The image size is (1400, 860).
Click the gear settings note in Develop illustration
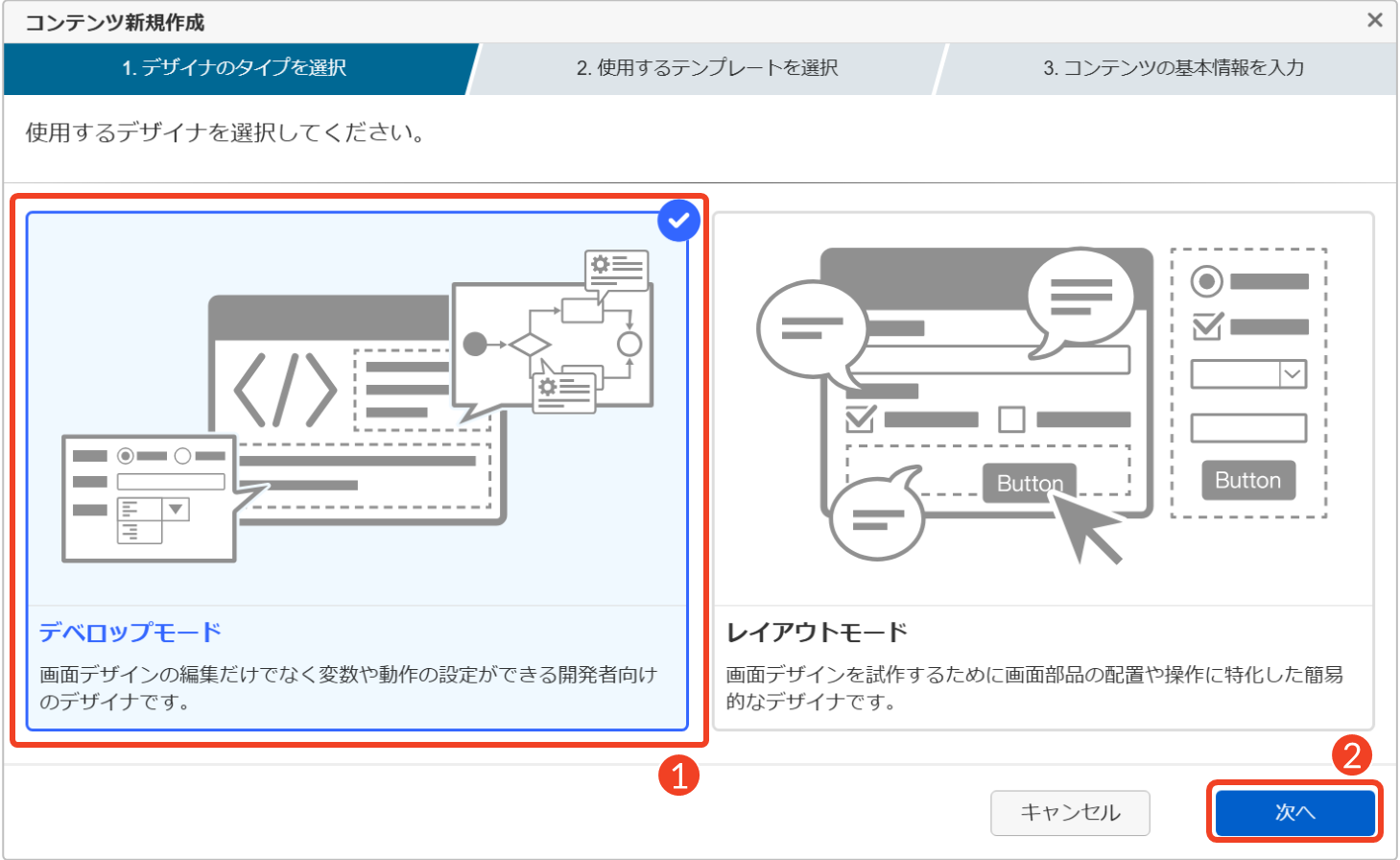617,268
